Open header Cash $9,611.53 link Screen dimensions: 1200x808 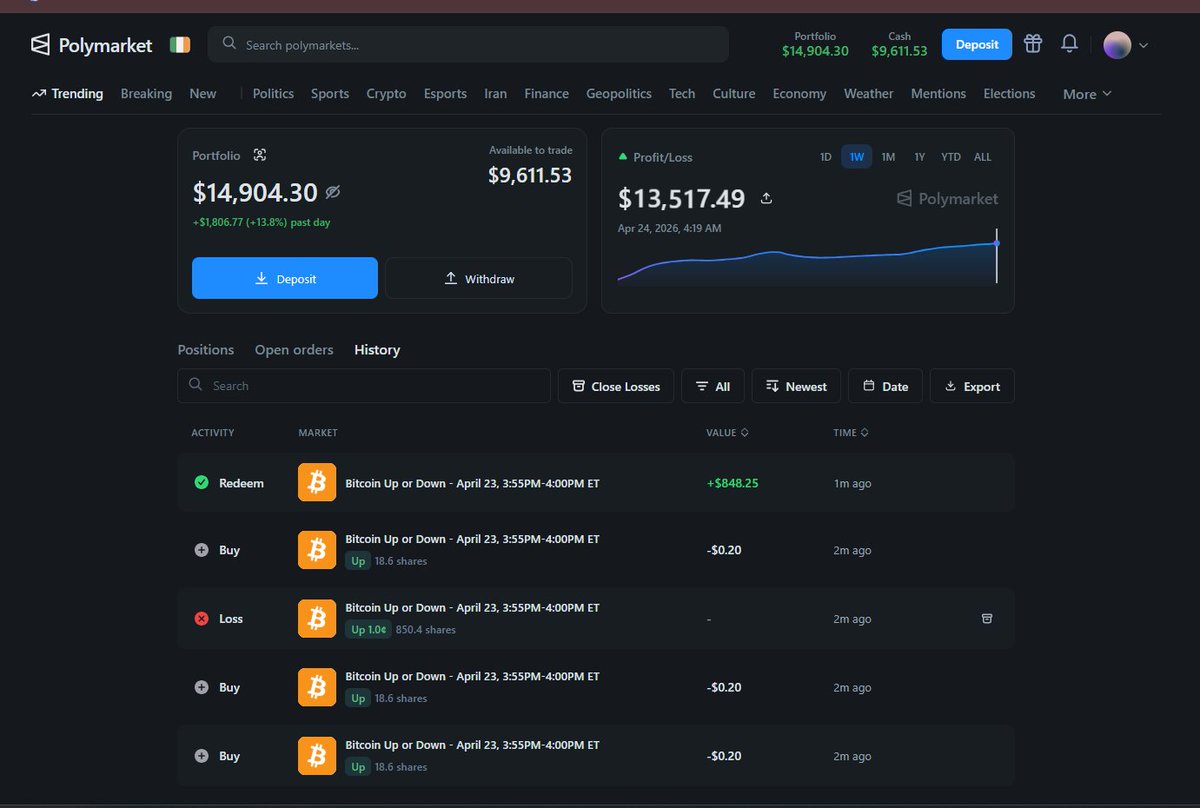pos(899,44)
